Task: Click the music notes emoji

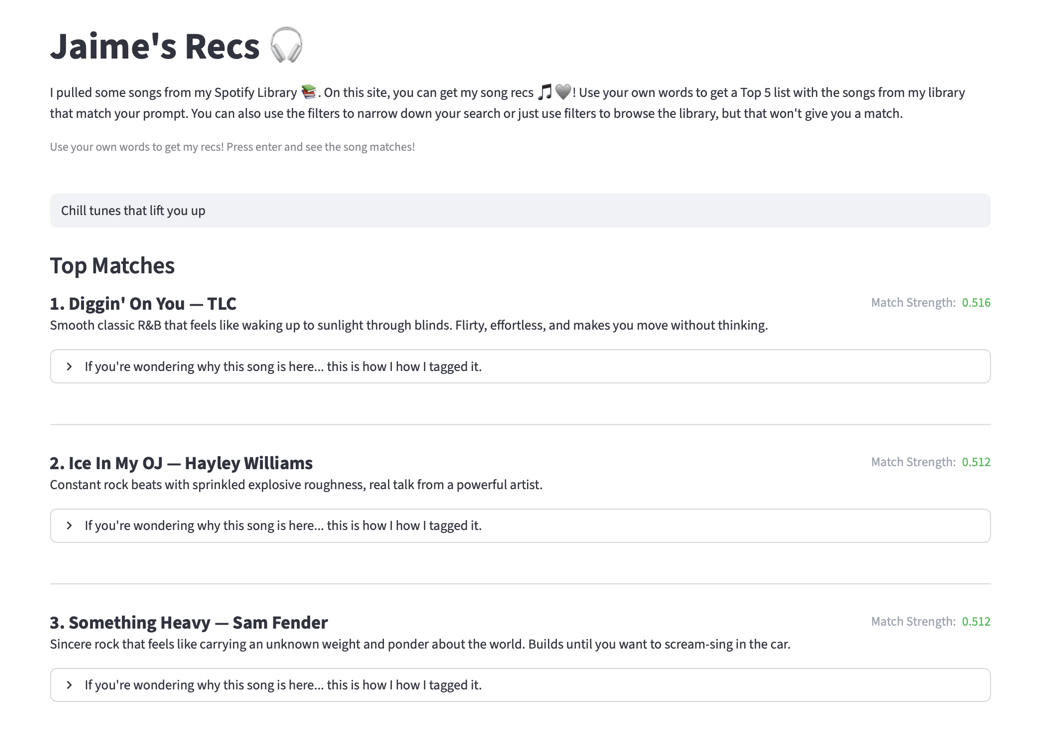Action: pyautogui.click(x=545, y=92)
